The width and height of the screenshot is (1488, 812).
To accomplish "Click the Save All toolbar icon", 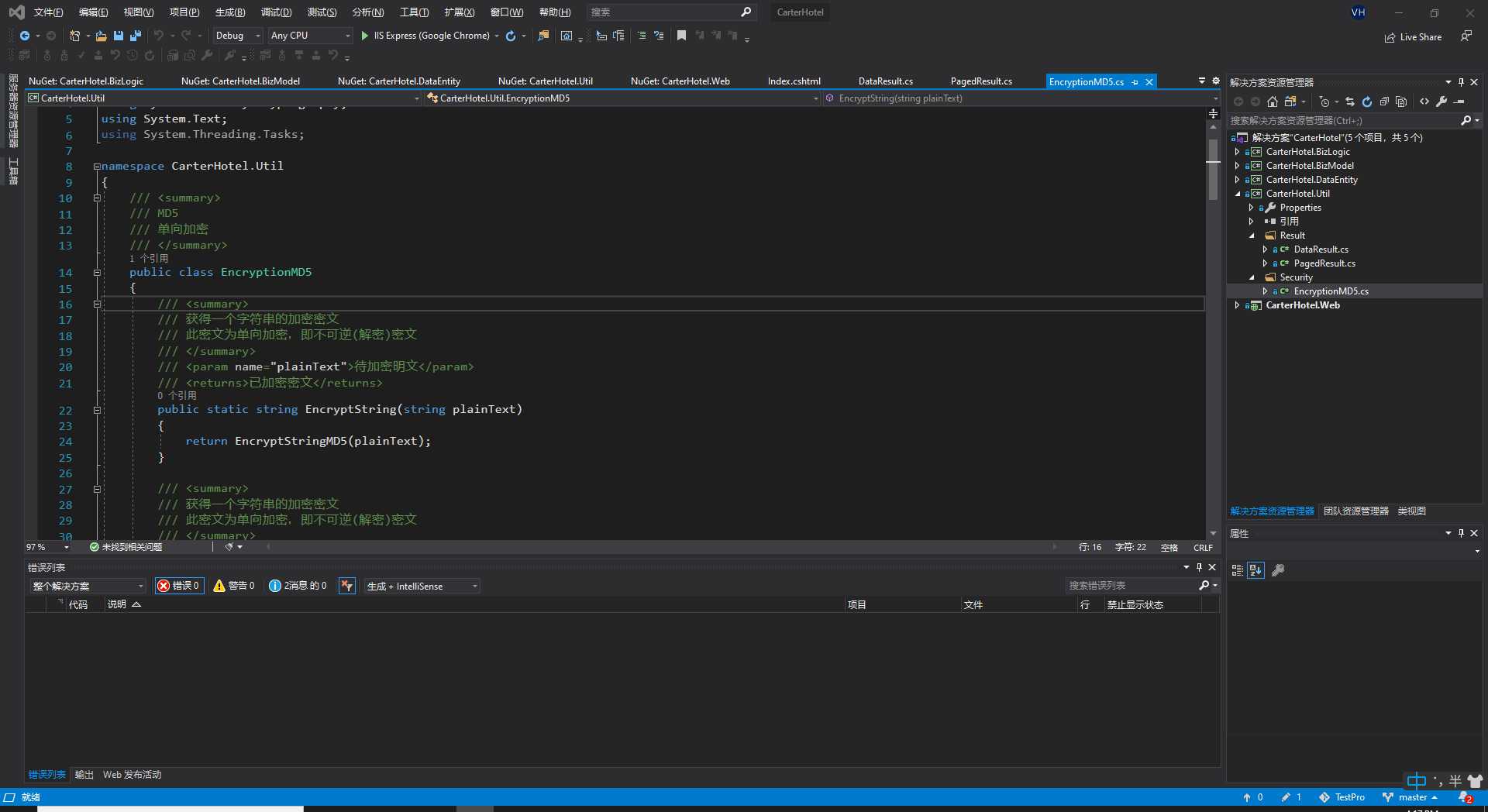I will click(136, 36).
